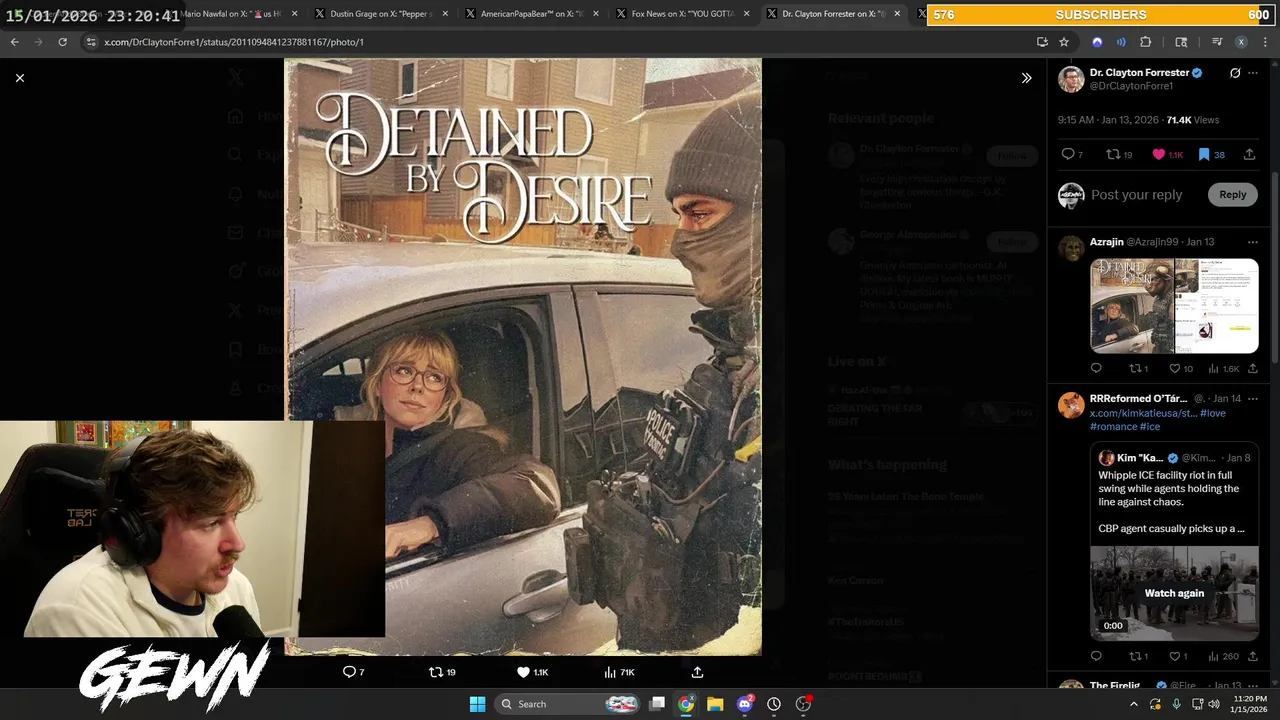Open Azrajin's profile avatar

click(x=1071, y=248)
